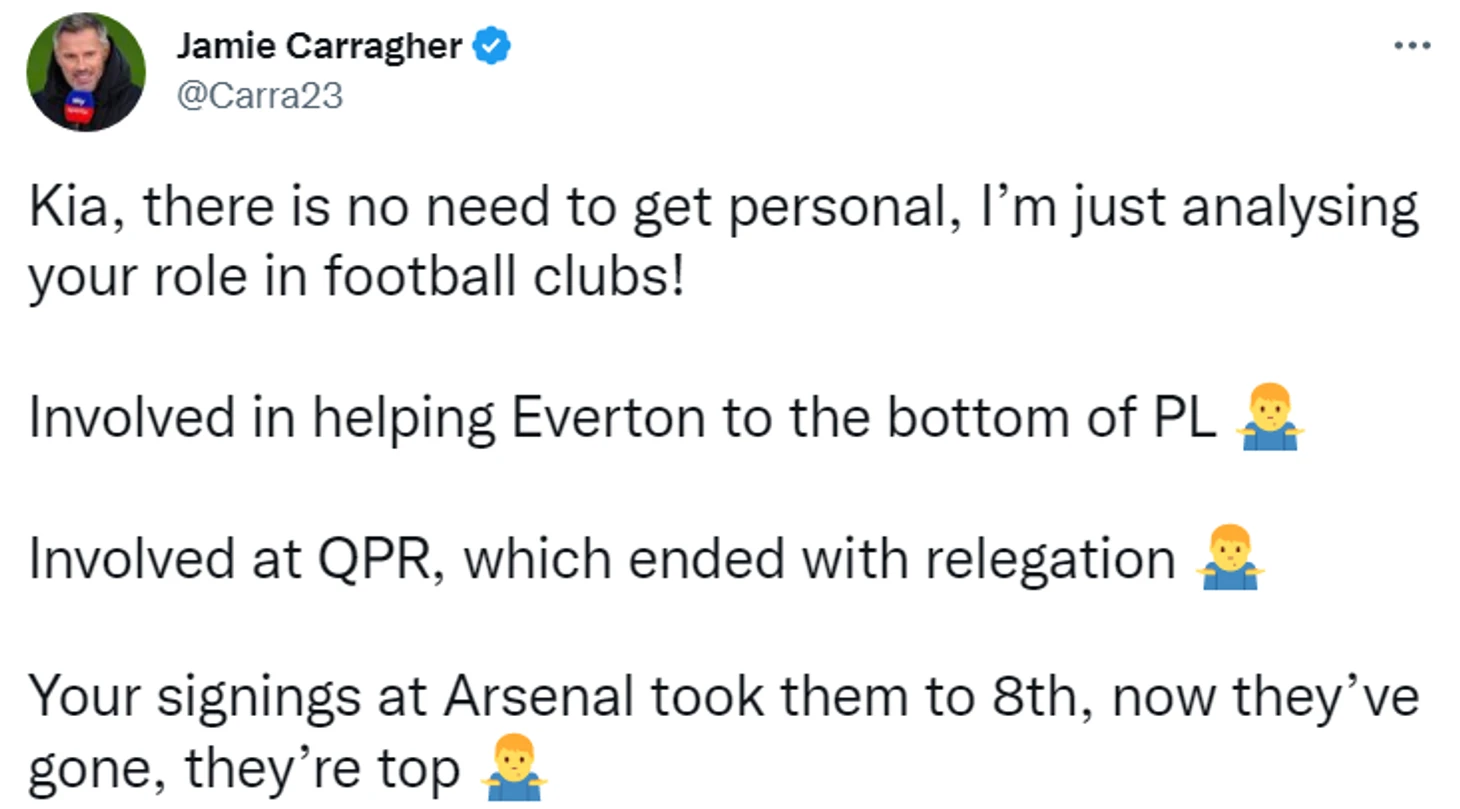Open Jamie Carragher's profile picture

[x=86, y=73]
